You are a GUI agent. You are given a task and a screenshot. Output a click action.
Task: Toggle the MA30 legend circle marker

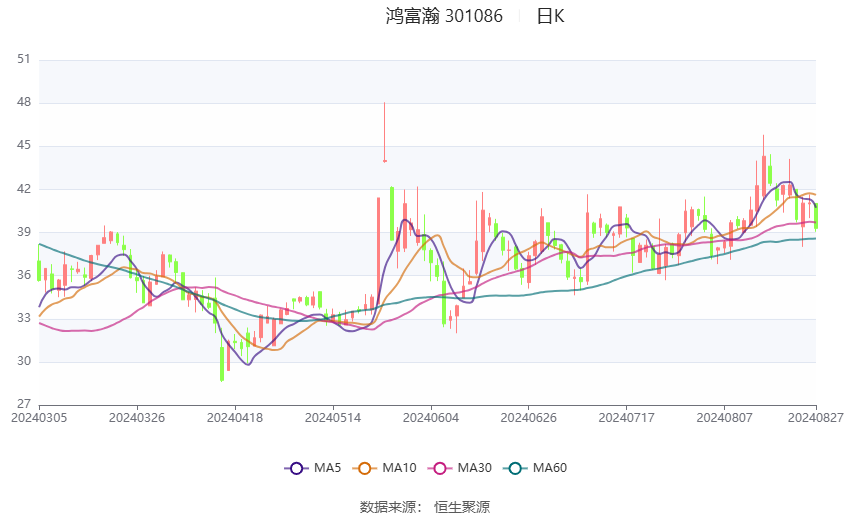point(440,468)
